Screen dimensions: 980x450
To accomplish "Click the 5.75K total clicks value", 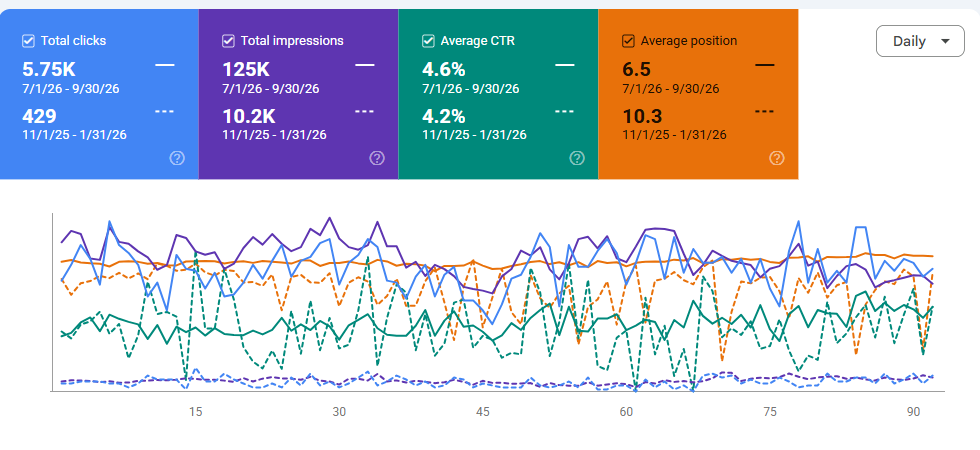I will coord(49,69).
